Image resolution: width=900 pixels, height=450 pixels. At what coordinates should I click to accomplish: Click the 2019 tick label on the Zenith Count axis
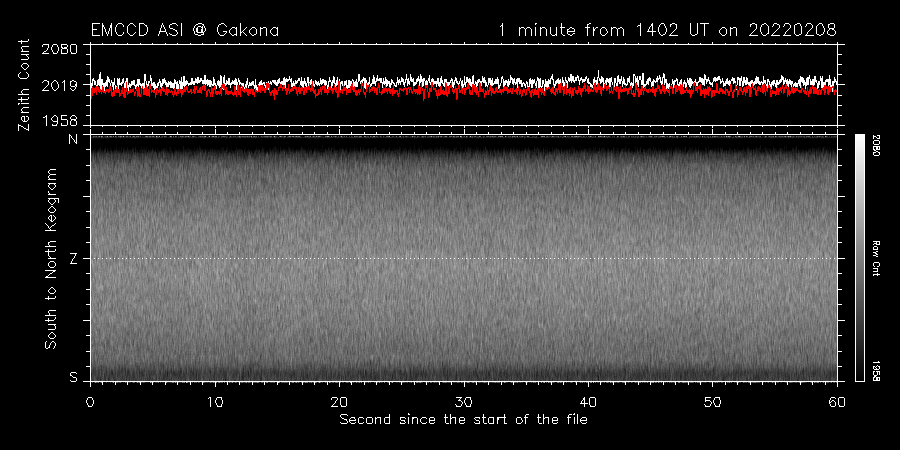click(59, 86)
